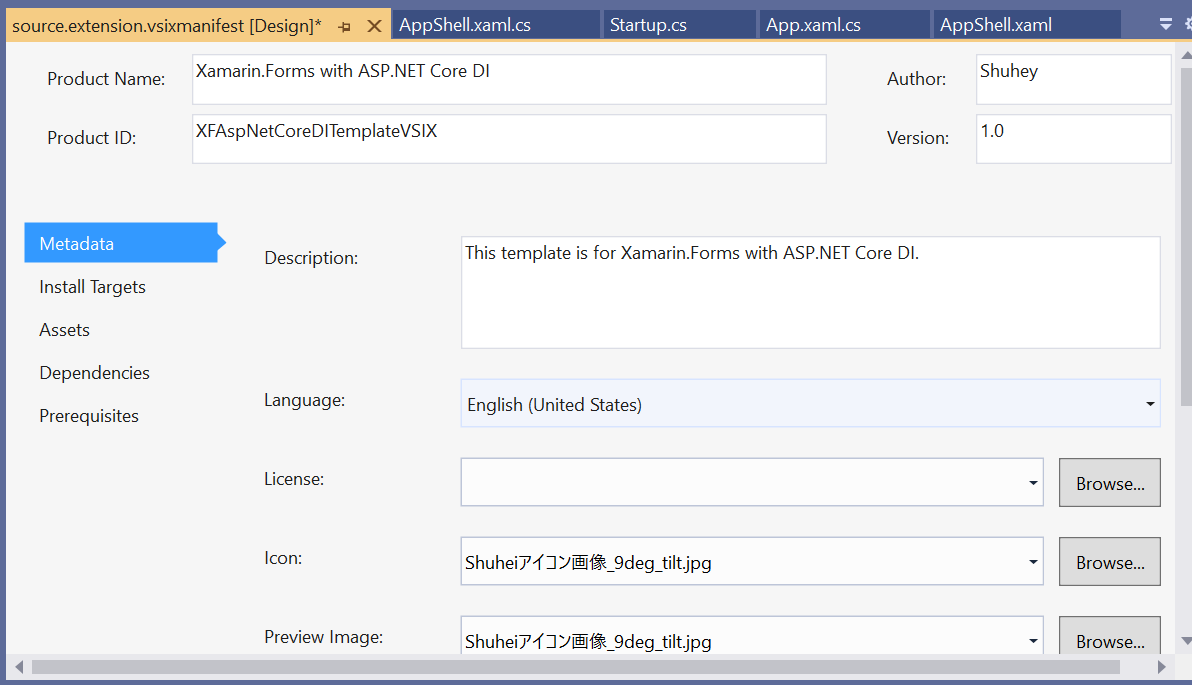
Task: Switch to the Startup.cs tab
Action: [x=648, y=25]
